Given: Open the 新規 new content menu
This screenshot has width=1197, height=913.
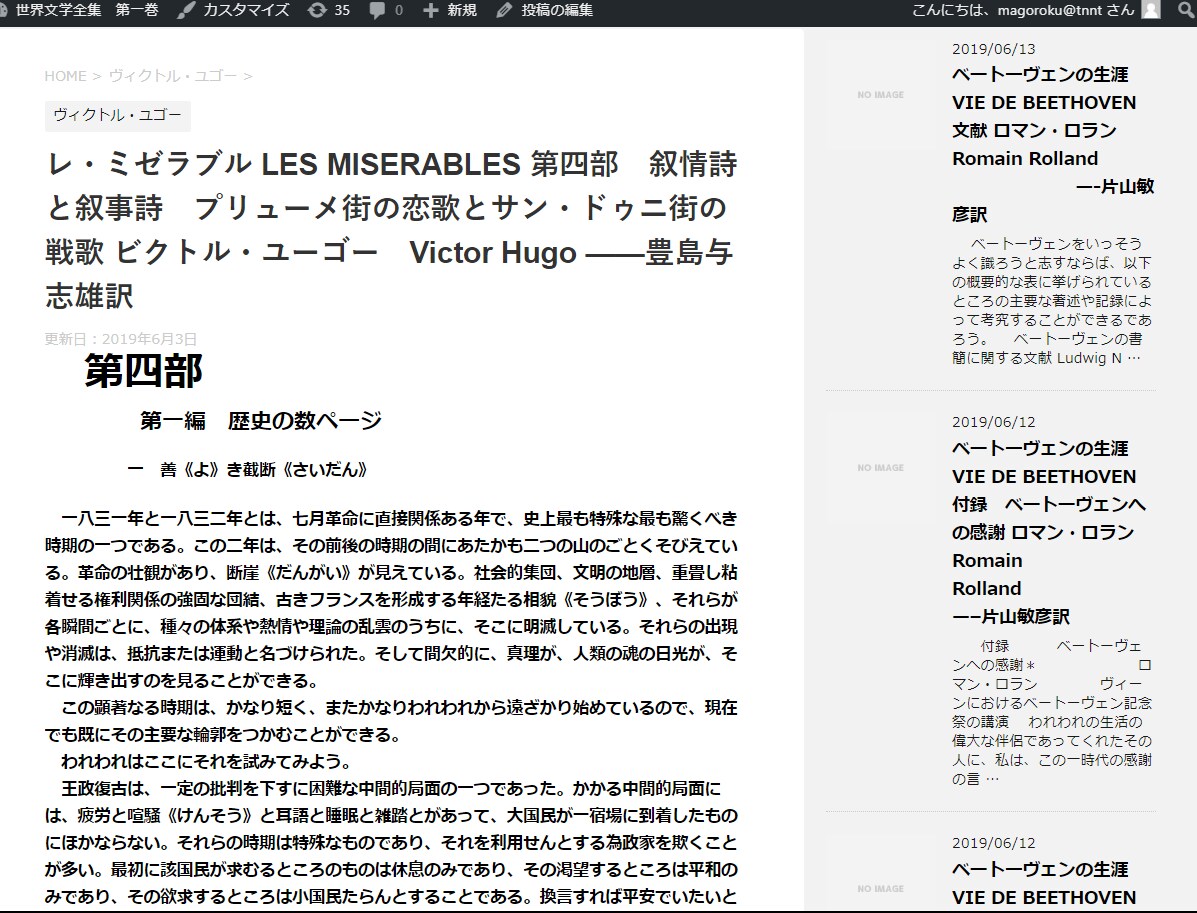Looking at the screenshot, I should coord(462,11).
